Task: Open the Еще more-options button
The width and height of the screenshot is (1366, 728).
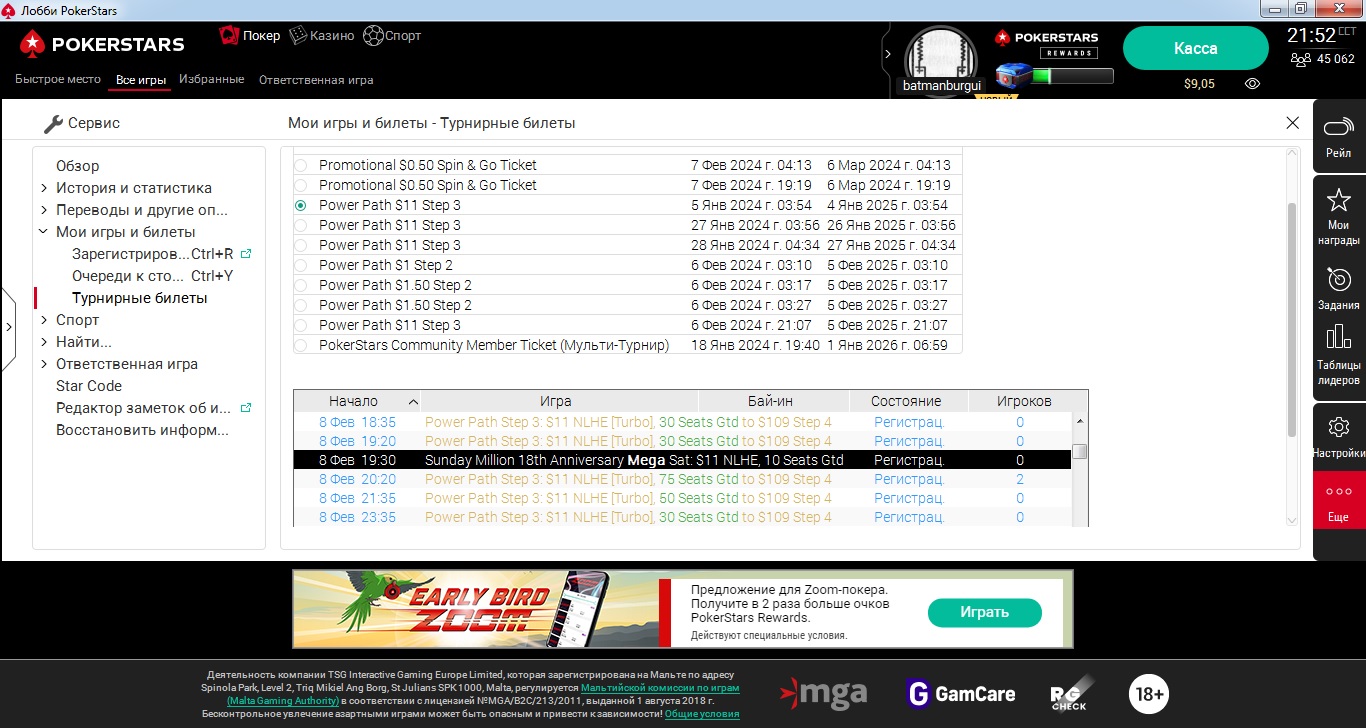Action: tap(1338, 500)
